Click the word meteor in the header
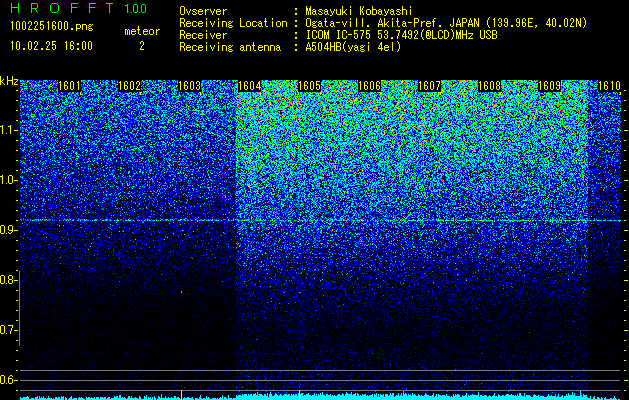The height and width of the screenshot is (400, 629). pyautogui.click(x=142, y=31)
